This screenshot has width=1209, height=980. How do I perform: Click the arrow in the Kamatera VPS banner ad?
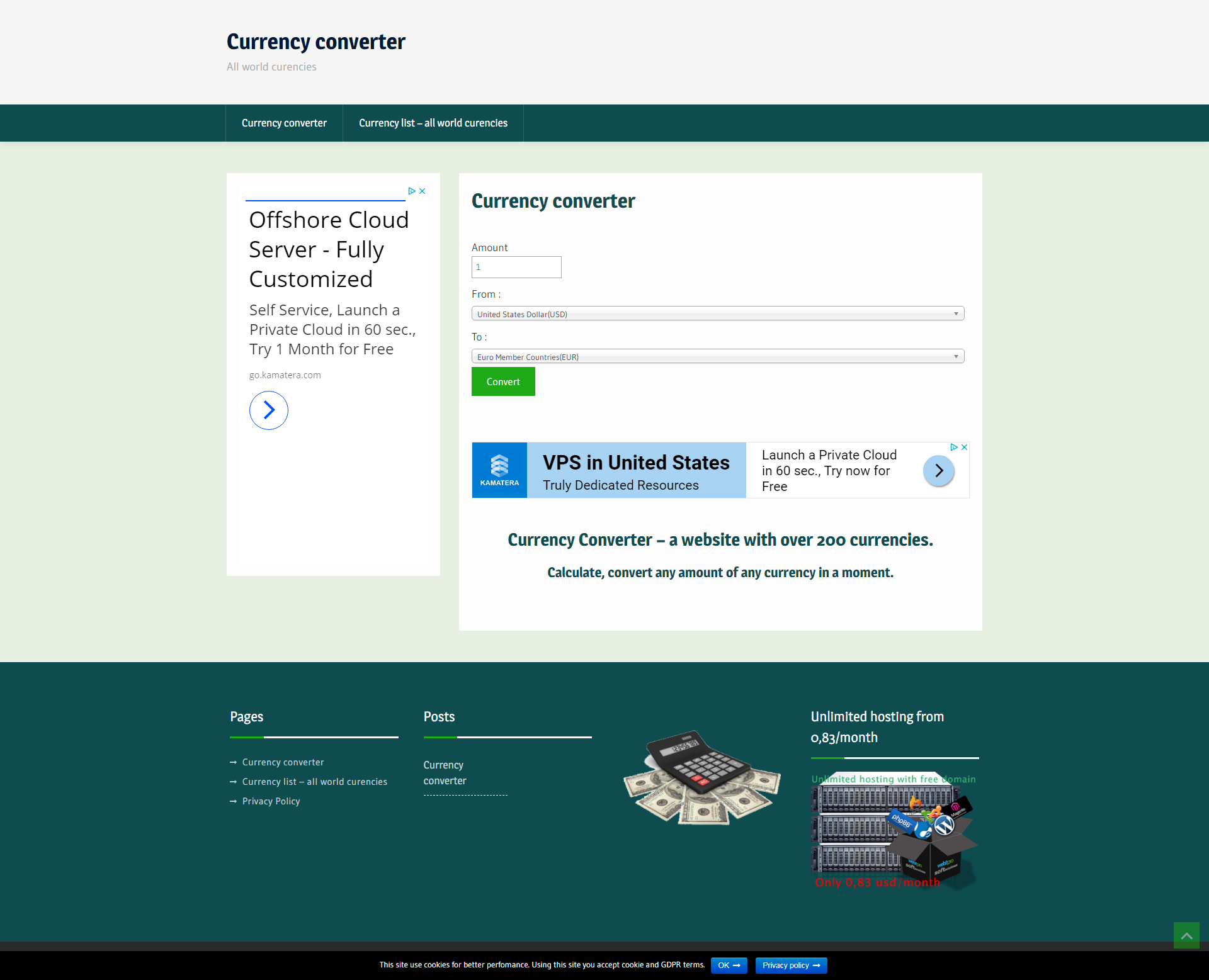(938, 470)
